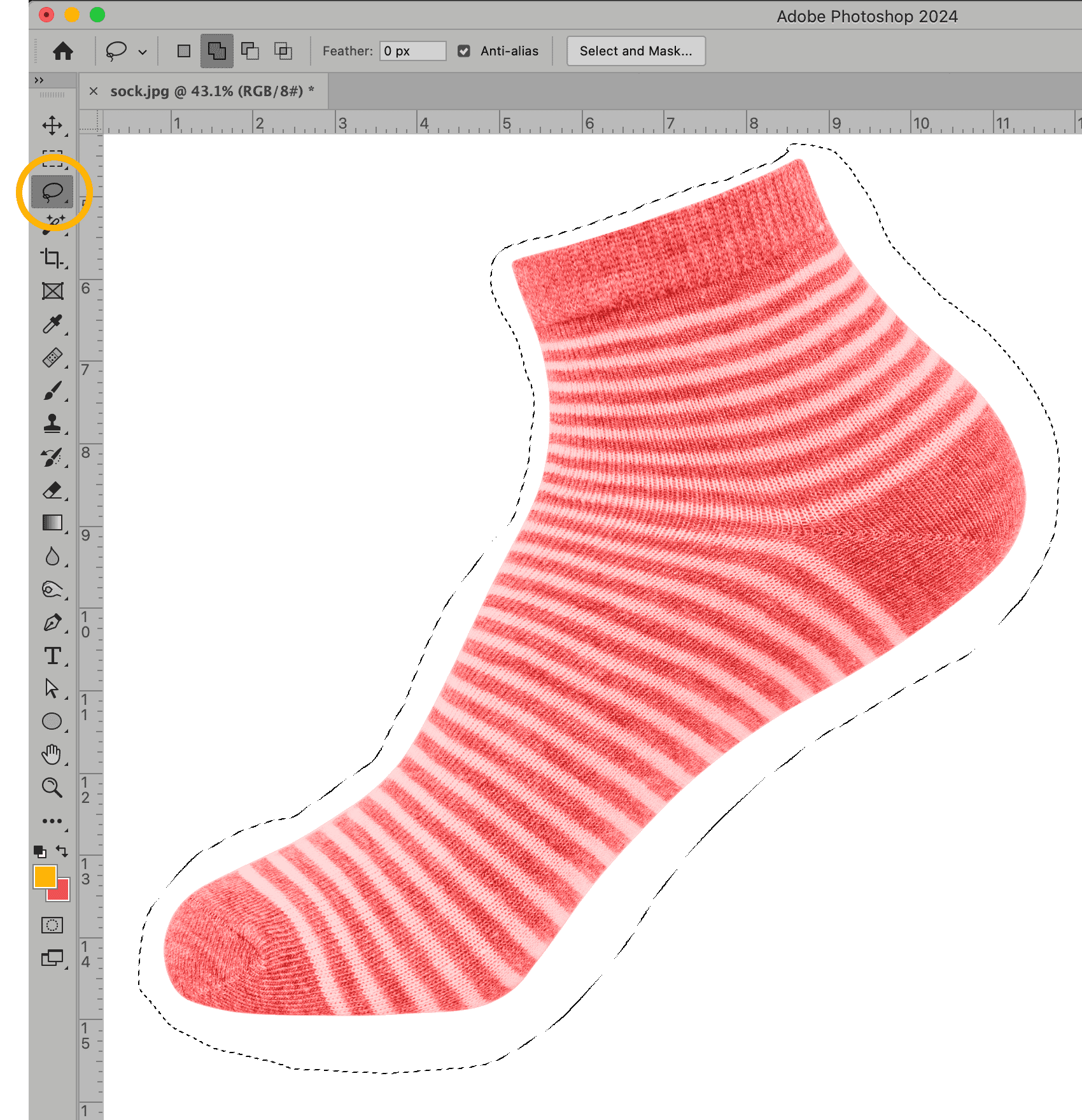Pick the Eyedropper tool
Screen dimensions: 1082x1120
click(52, 324)
